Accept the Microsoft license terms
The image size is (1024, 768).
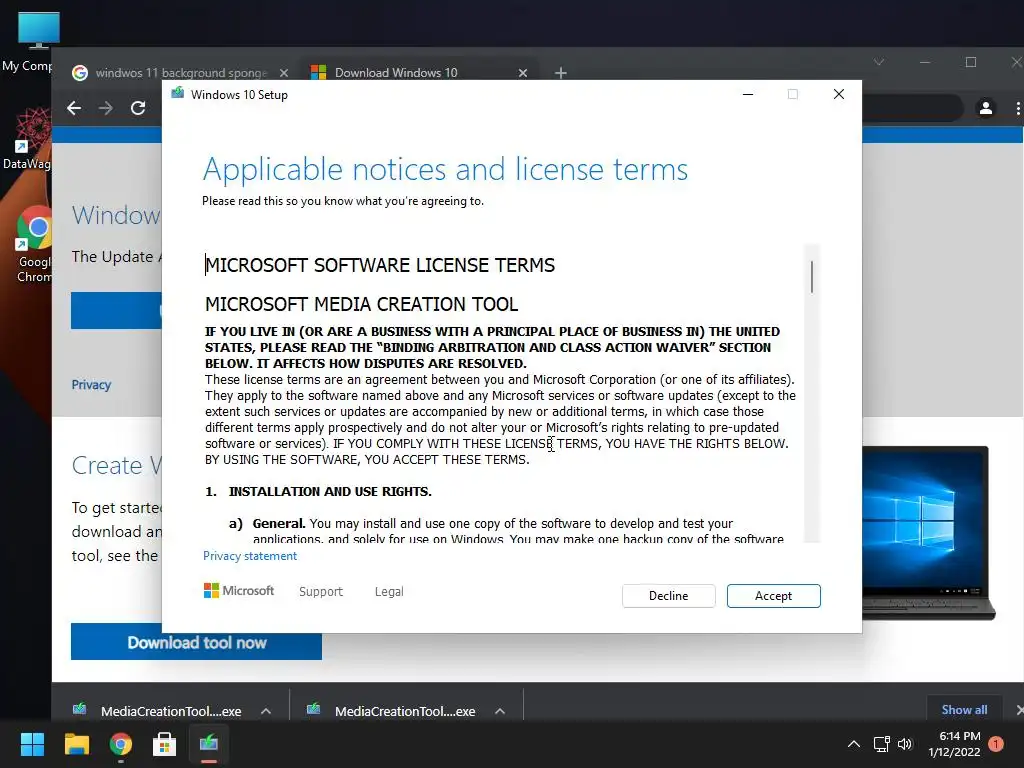click(x=773, y=596)
